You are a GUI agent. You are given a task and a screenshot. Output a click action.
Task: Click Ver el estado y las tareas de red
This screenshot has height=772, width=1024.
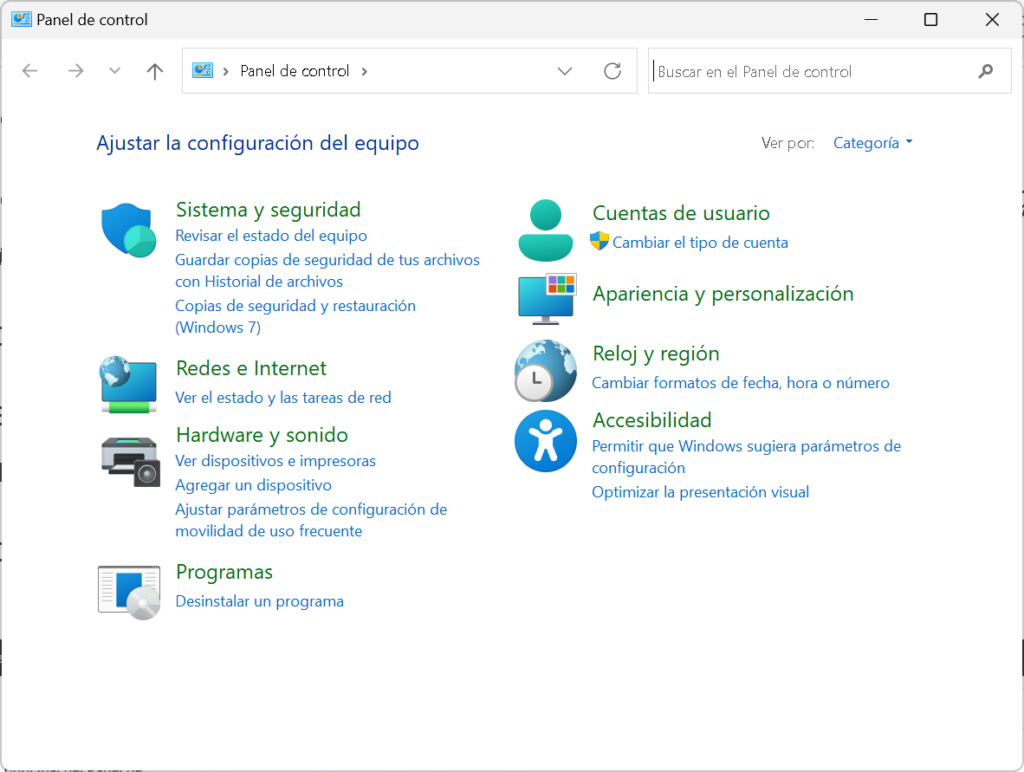coord(283,397)
